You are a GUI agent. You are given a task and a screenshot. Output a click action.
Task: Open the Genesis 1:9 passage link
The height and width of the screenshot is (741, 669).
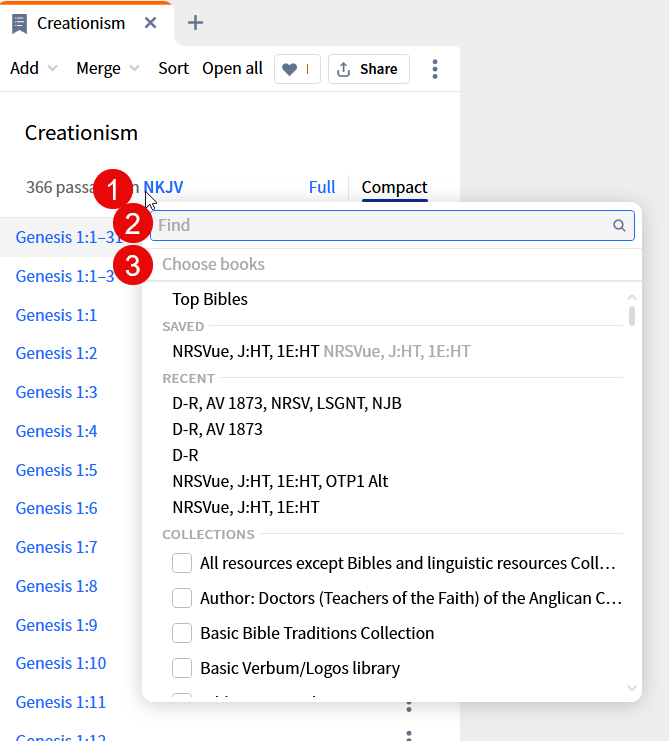click(x=56, y=625)
